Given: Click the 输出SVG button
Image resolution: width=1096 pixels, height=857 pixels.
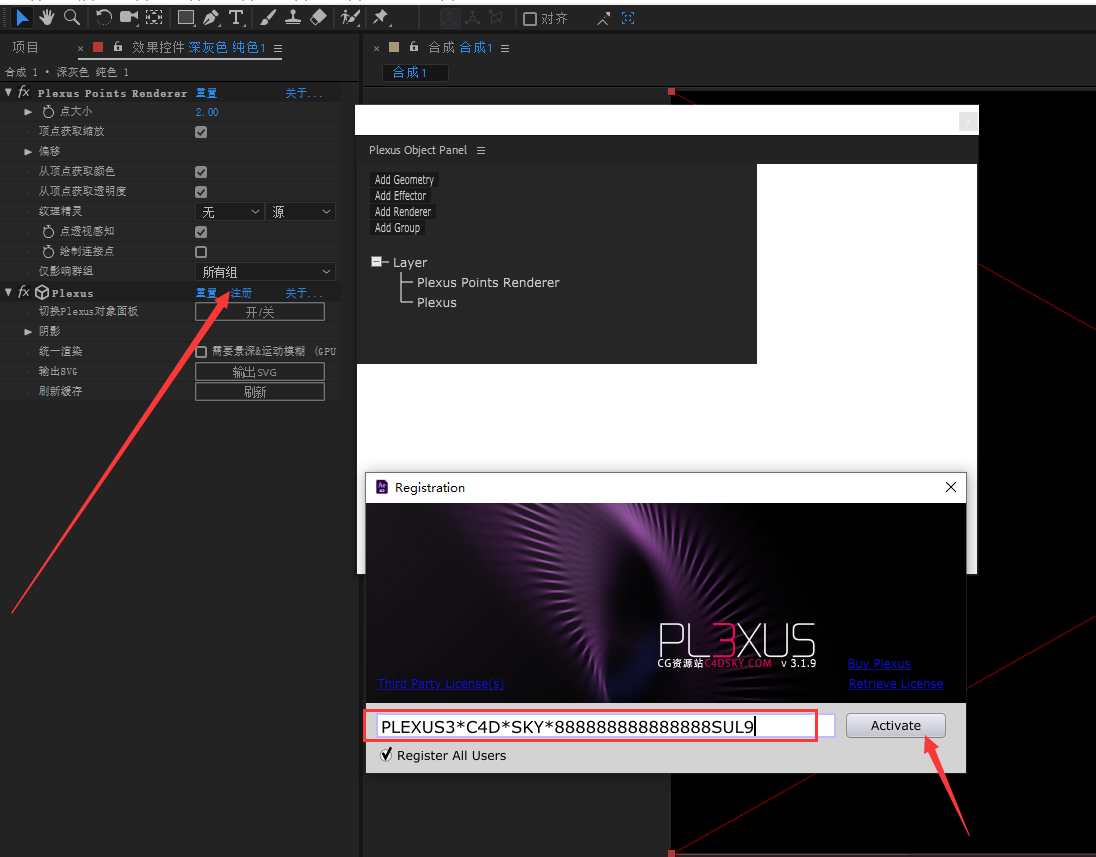Looking at the screenshot, I should [x=259, y=372].
